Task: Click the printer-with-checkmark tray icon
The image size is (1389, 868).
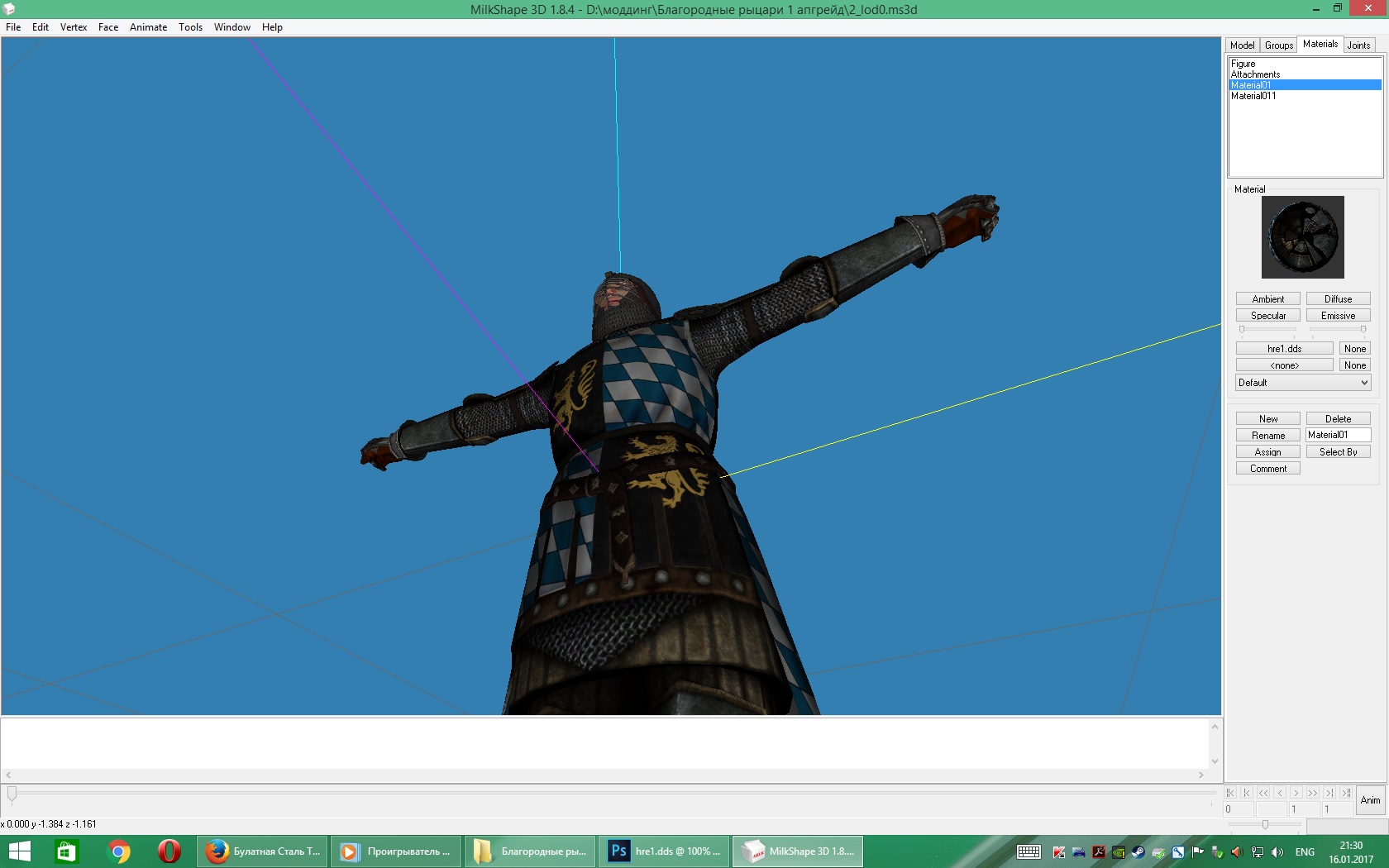Action: [1158, 852]
